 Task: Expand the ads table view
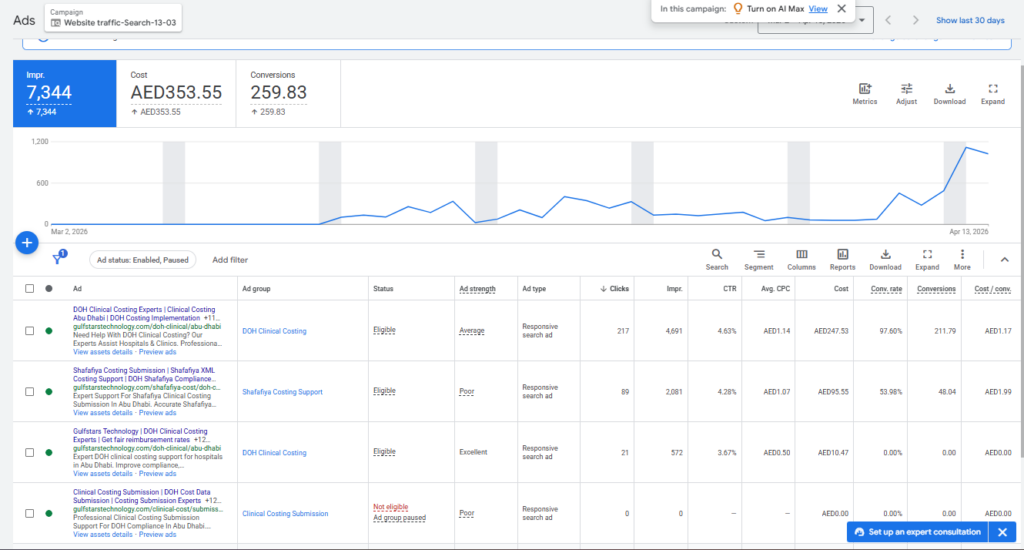tap(927, 259)
